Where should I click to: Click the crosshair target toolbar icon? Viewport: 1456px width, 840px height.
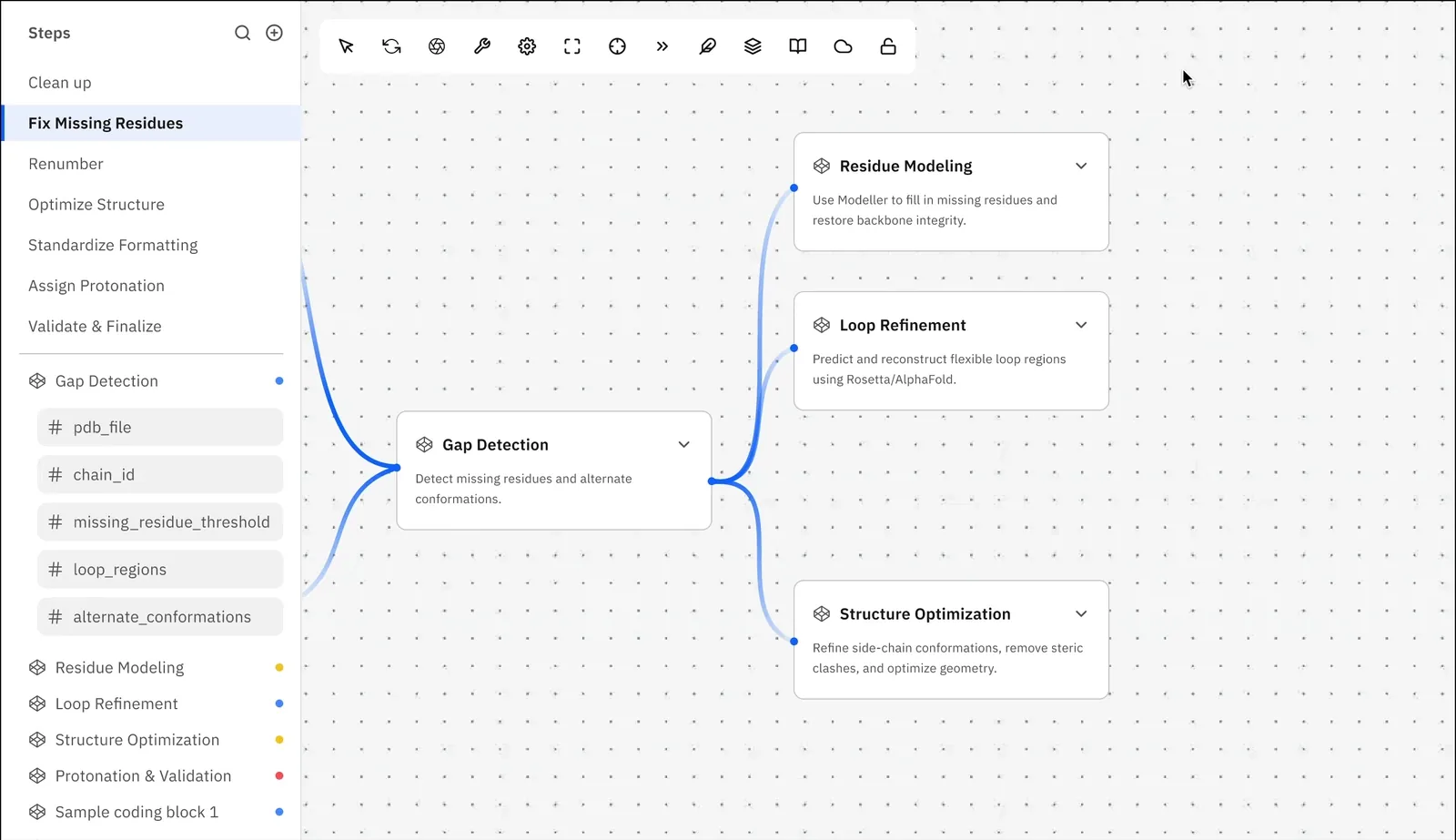point(617,46)
